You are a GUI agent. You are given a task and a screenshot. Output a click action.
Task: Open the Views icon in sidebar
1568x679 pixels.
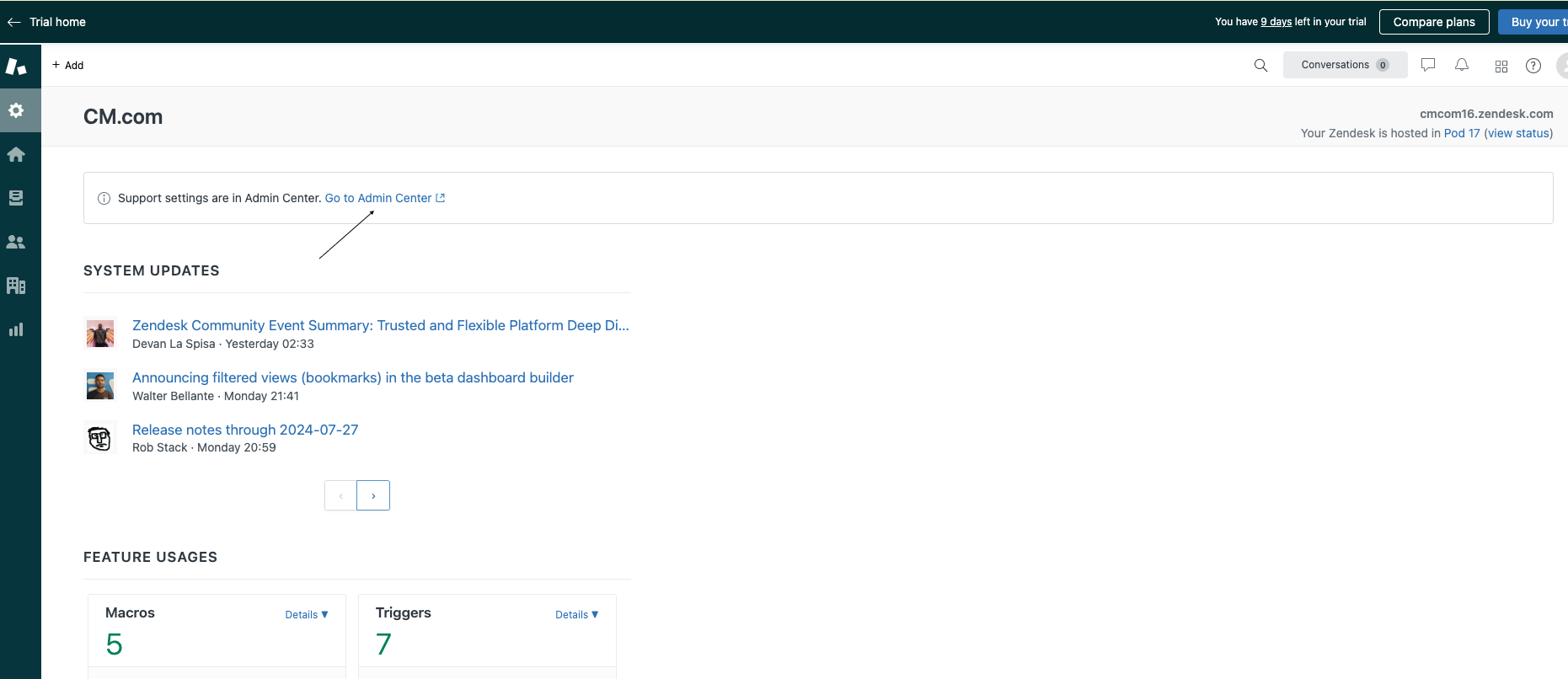[x=16, y=198]
